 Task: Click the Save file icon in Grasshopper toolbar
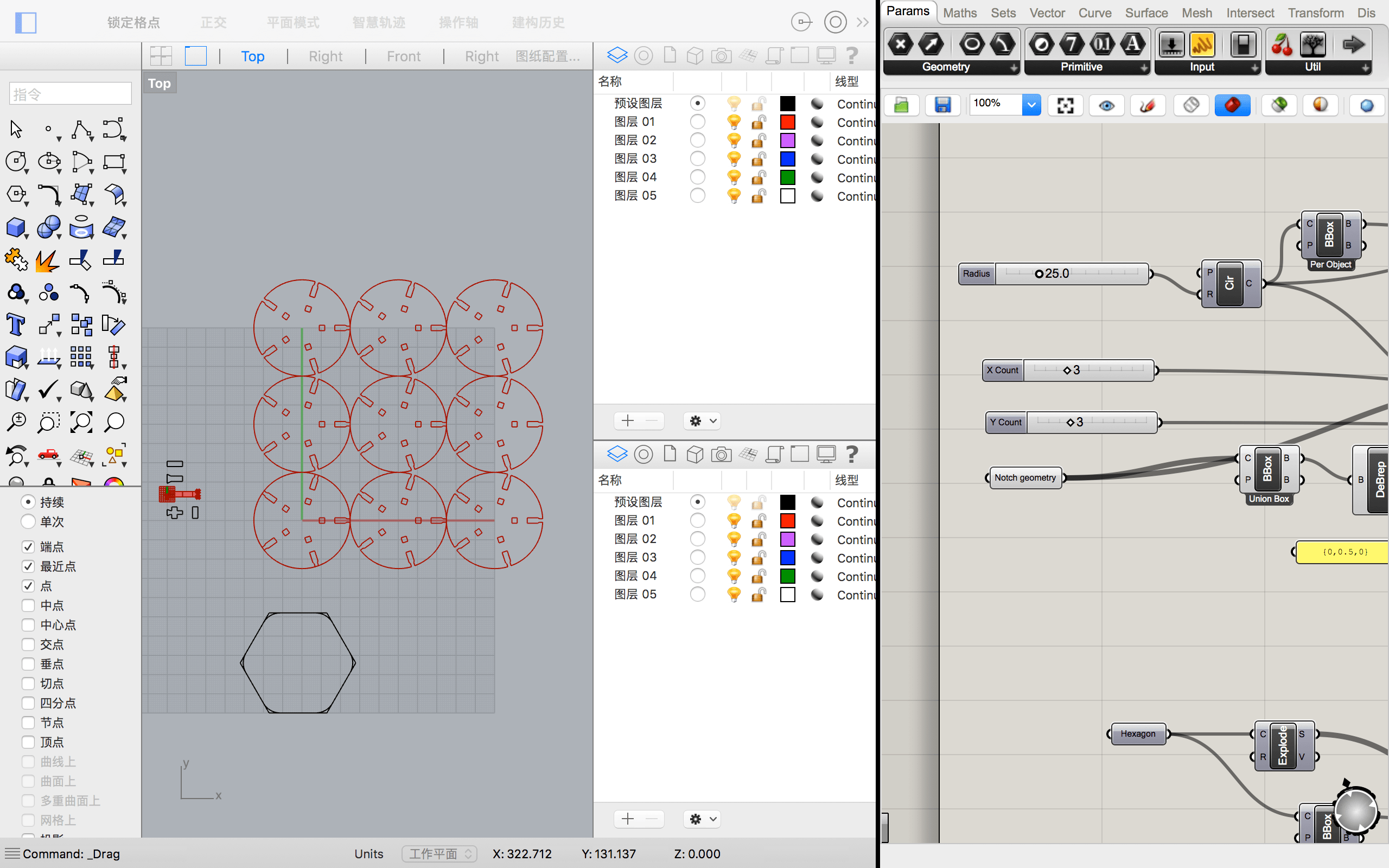pos(942,105)
